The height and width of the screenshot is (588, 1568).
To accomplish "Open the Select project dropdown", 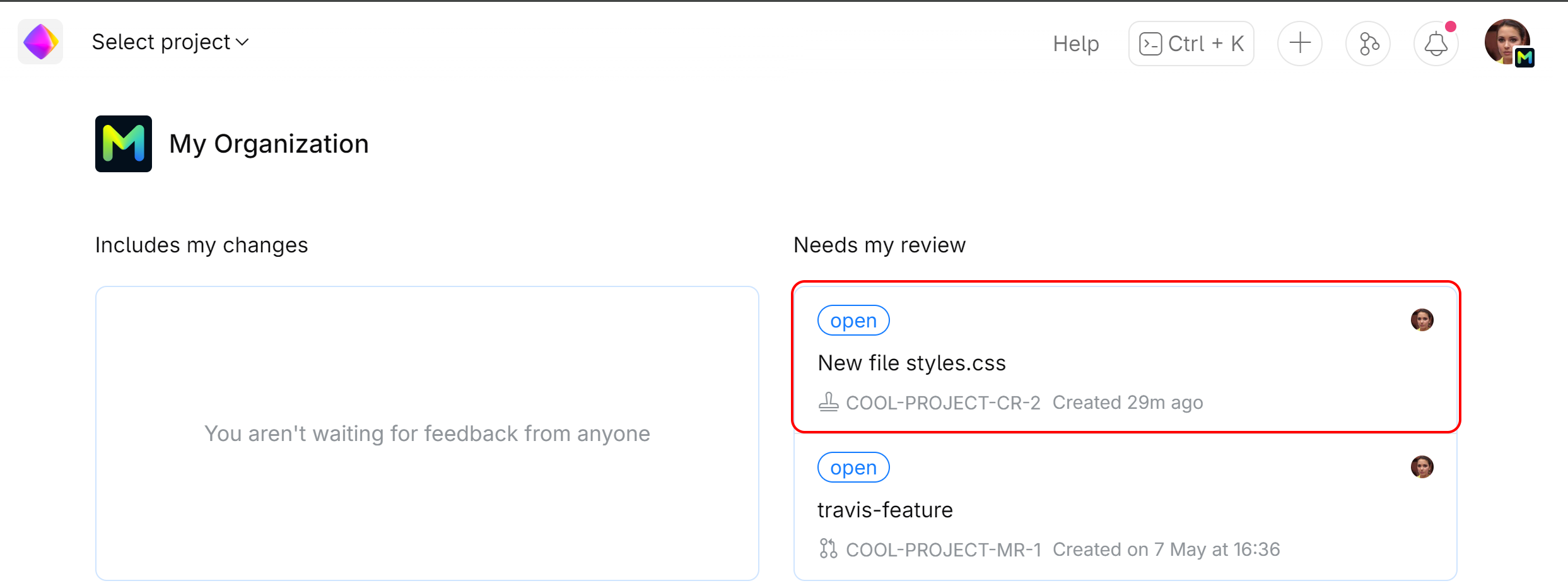I will (x=170, y=42).
